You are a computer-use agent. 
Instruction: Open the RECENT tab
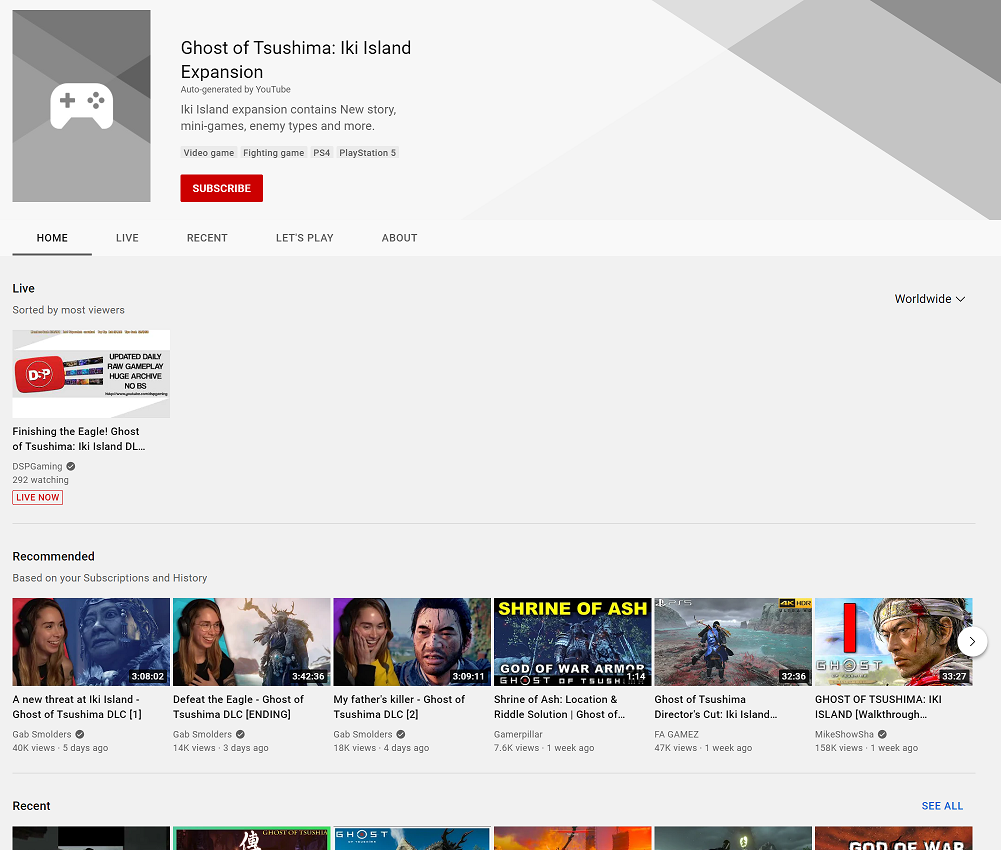[x=207, y=238]
